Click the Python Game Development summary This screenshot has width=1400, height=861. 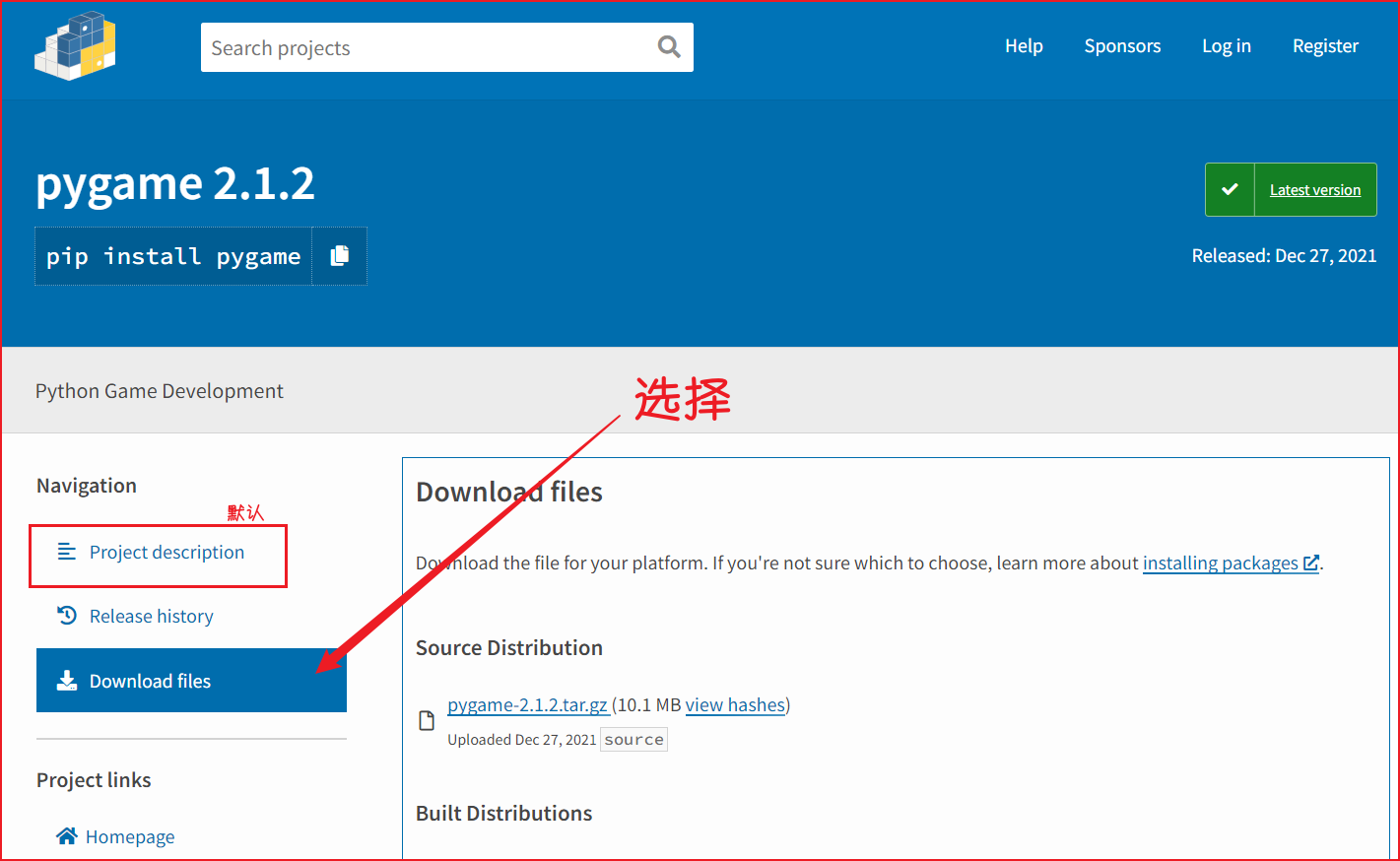(160, 391)
